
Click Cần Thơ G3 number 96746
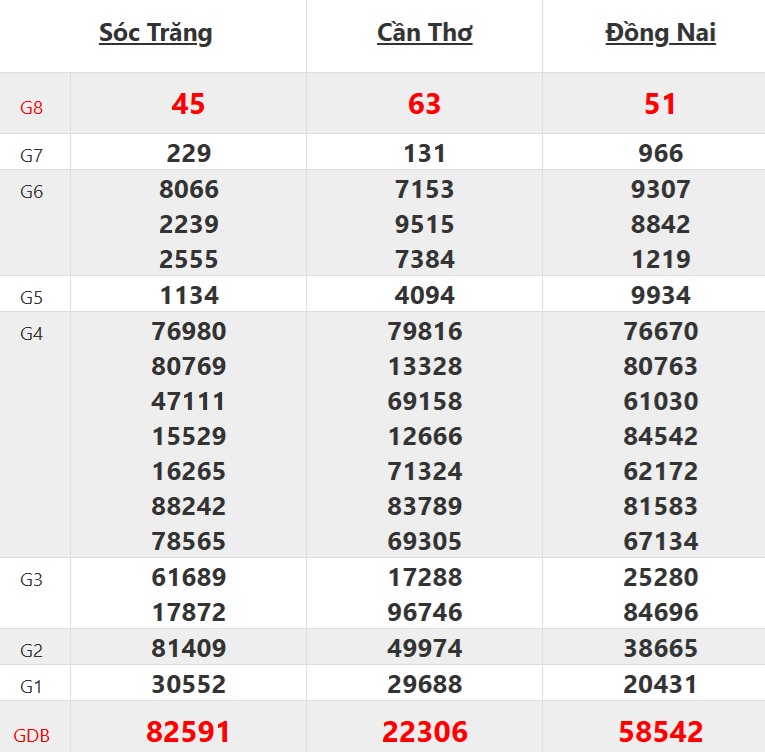(x=424, y=612)
